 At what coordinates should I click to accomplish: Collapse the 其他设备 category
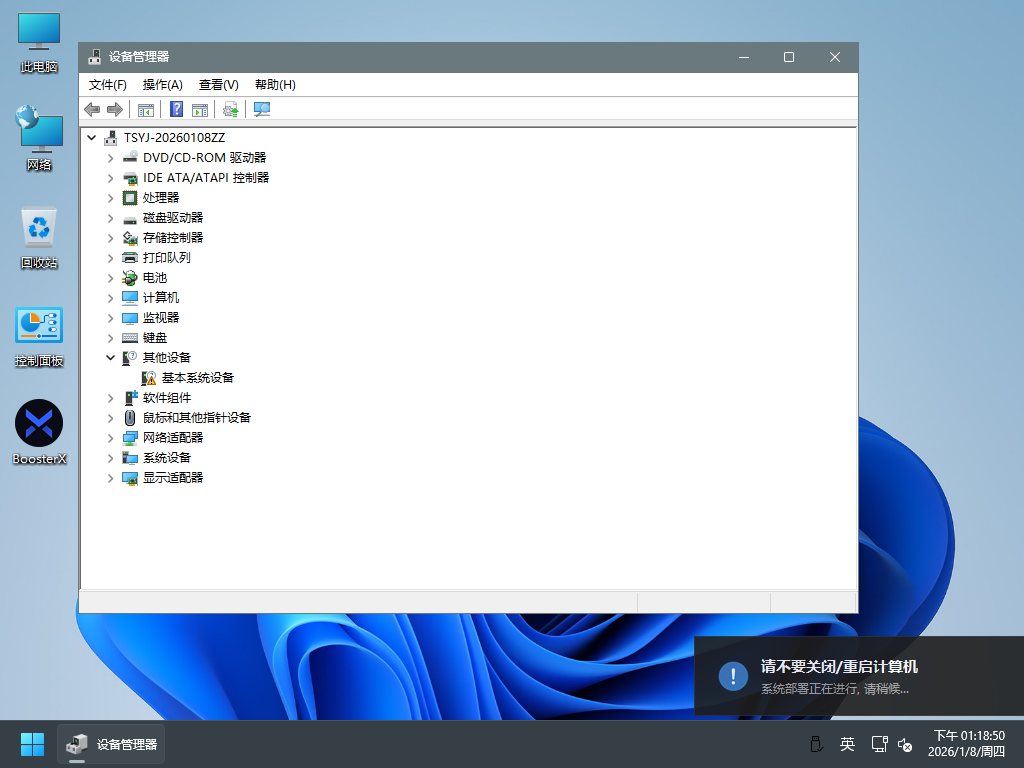click(111, 357)
